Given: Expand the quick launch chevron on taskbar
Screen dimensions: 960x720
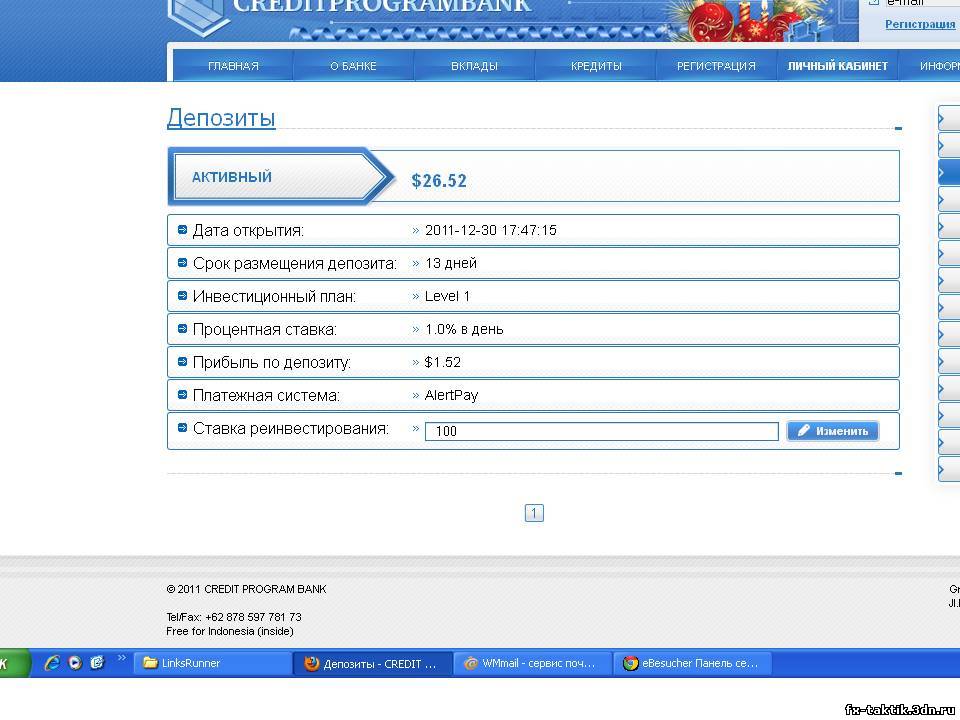Looking at the screenshot, I should pyautogui.click(x=122, y=658).
